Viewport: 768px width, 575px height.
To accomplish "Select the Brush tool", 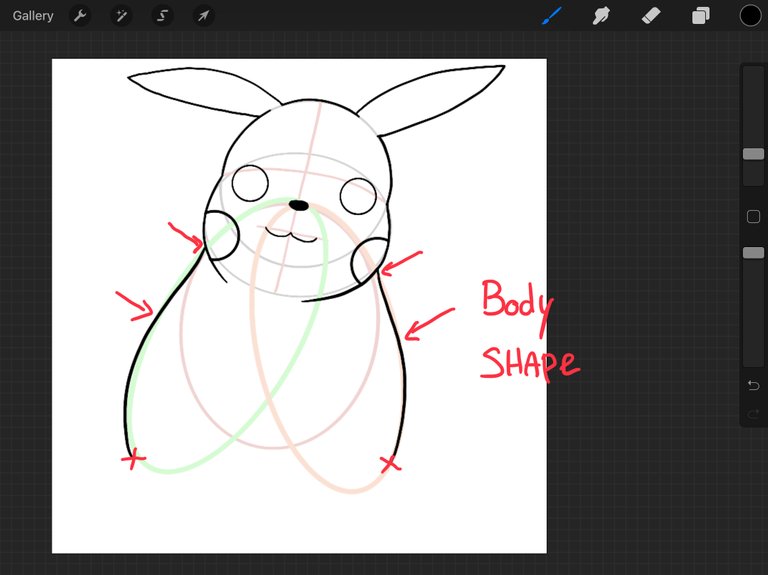I will pos(552,16).
